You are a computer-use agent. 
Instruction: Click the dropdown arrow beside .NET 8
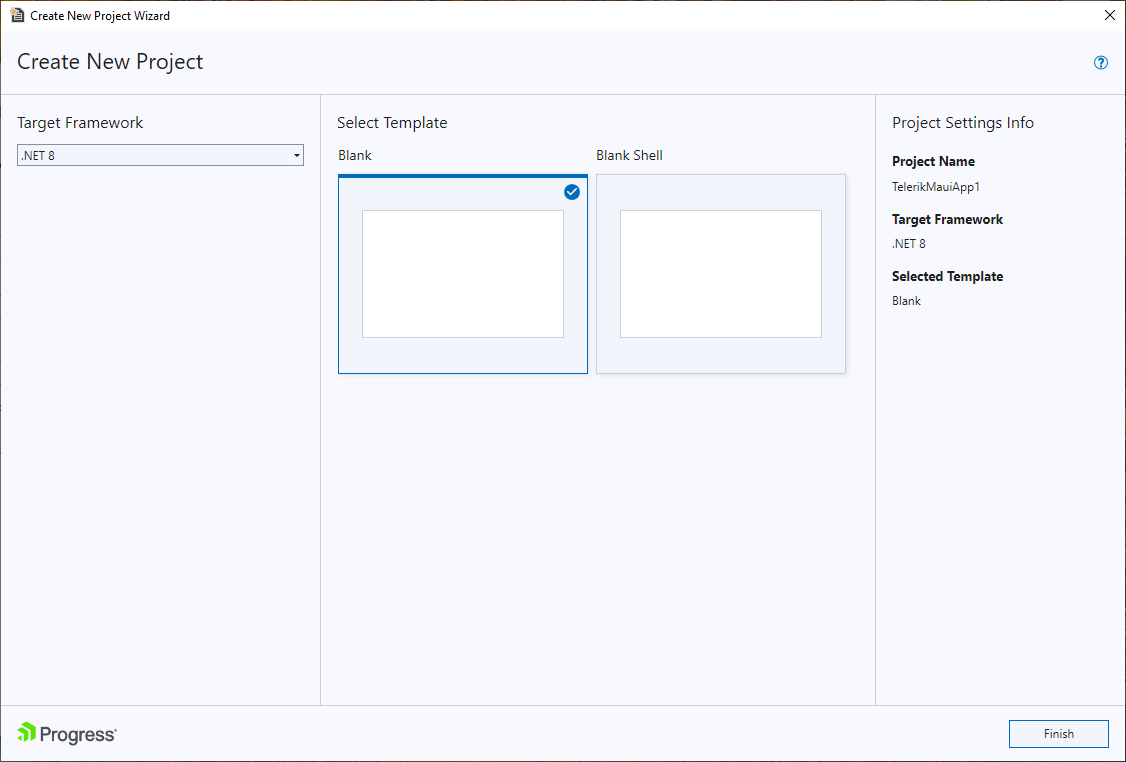pyautogui.click(x=296, y=155)
